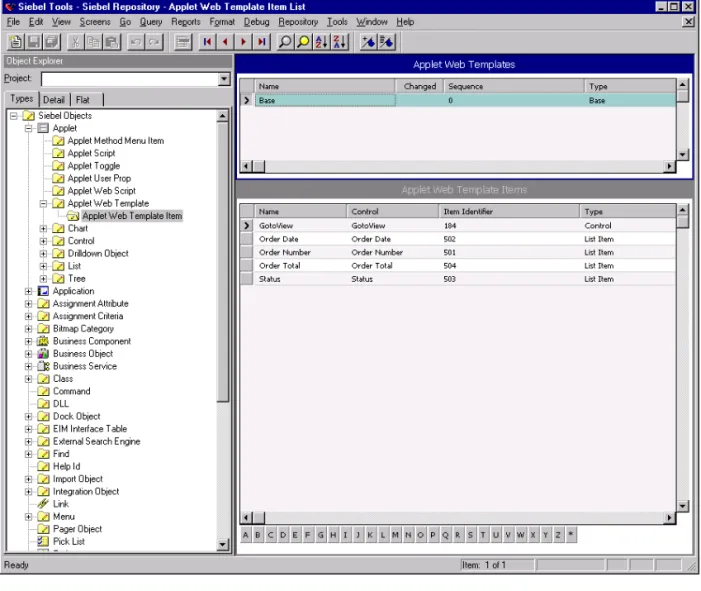Select the Order Date row selector
The image size is (701, 591).
(x=247, y=239)
